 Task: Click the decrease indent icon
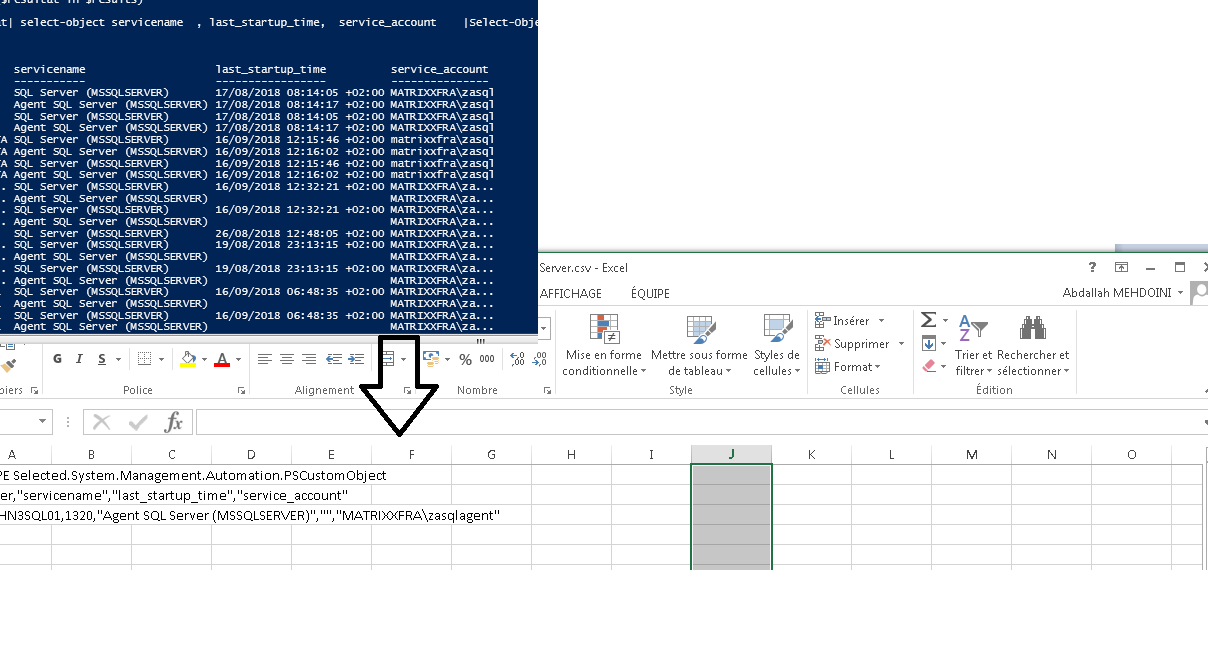pyautogui.click(x=333, y=360)
